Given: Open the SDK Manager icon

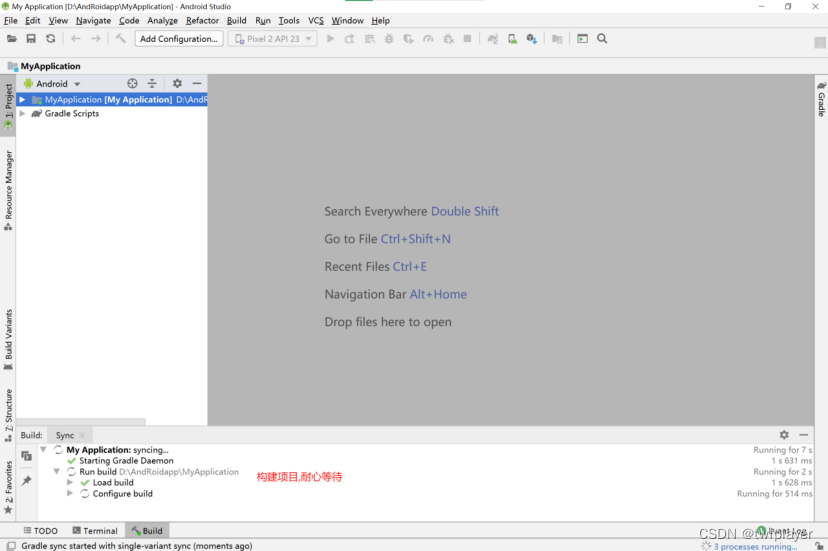Looking at the screenshot, I should coord(532,39).
